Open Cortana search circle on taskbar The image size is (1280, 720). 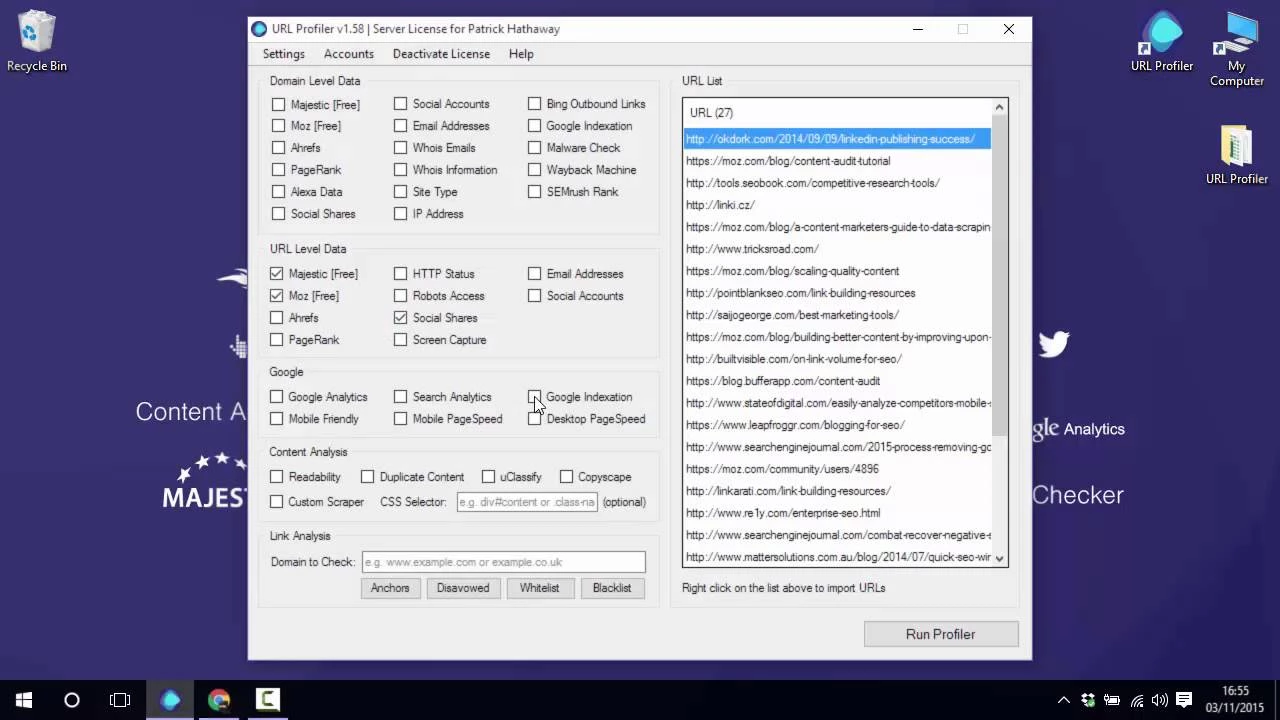click(72, 700)
